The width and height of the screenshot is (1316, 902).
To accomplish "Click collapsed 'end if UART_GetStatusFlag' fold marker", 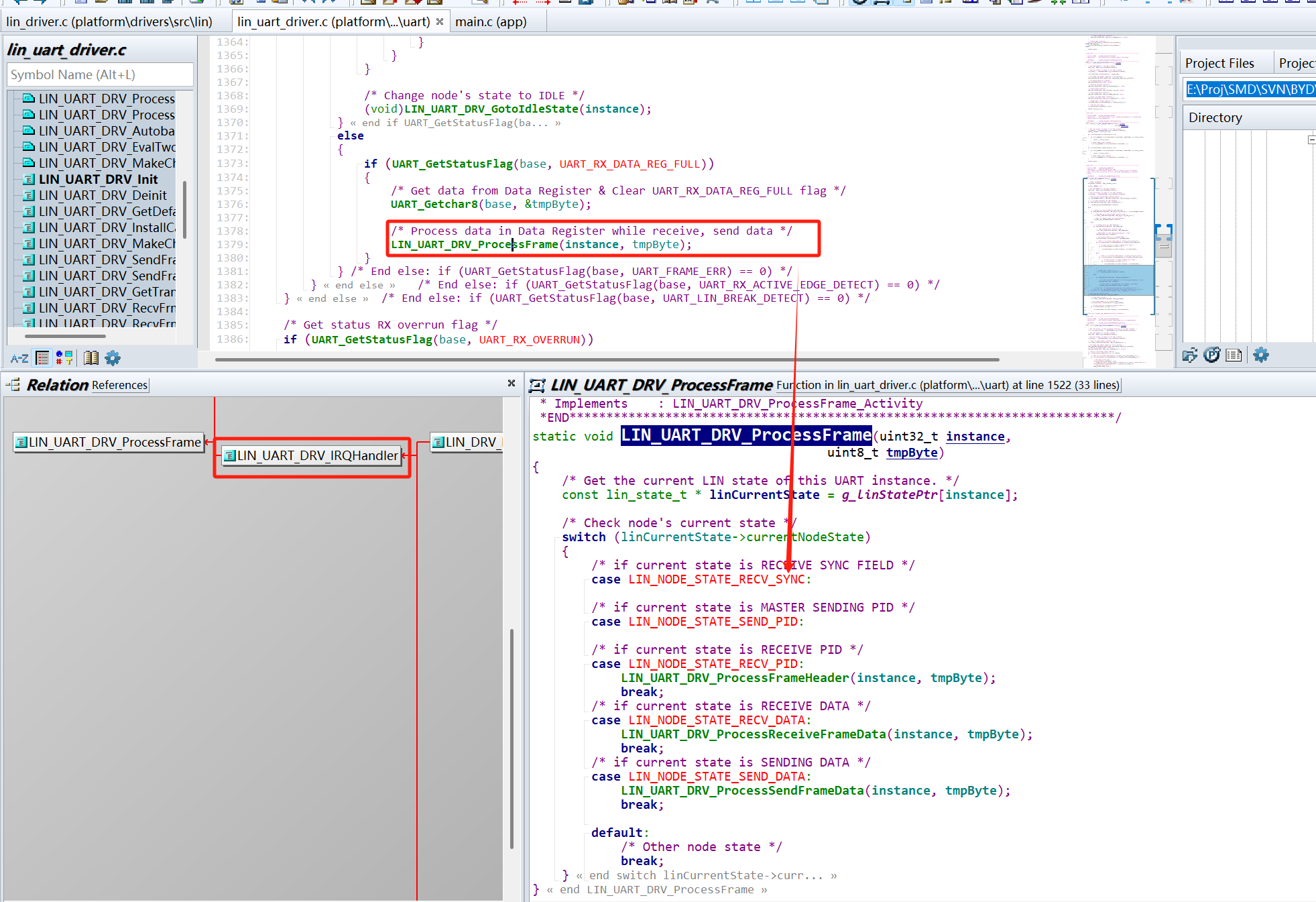I will pos(455,123).
